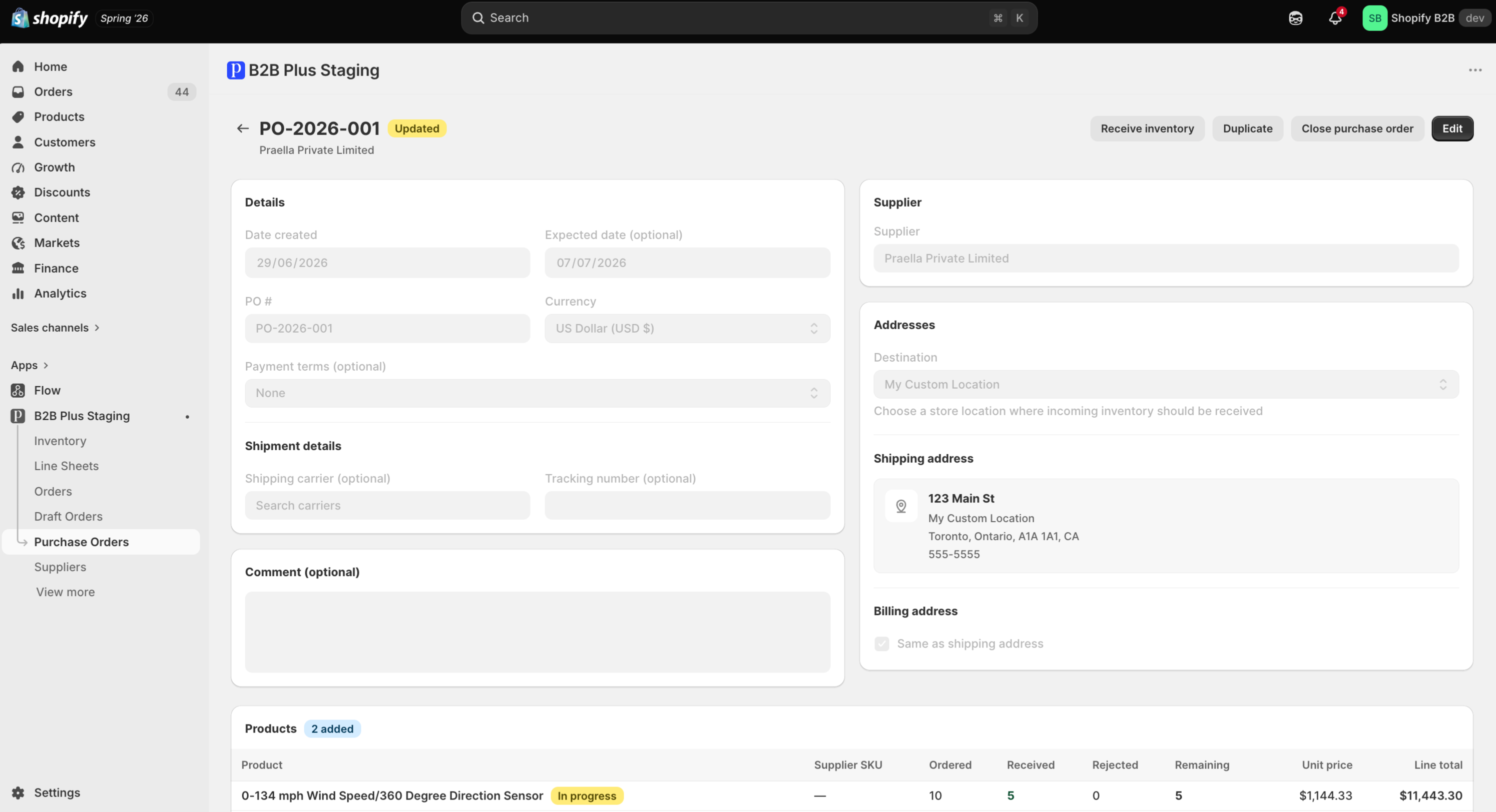Expand the Sales channels section
Image resolution: width=1496 pixels, height=812 pixels.
55,328
